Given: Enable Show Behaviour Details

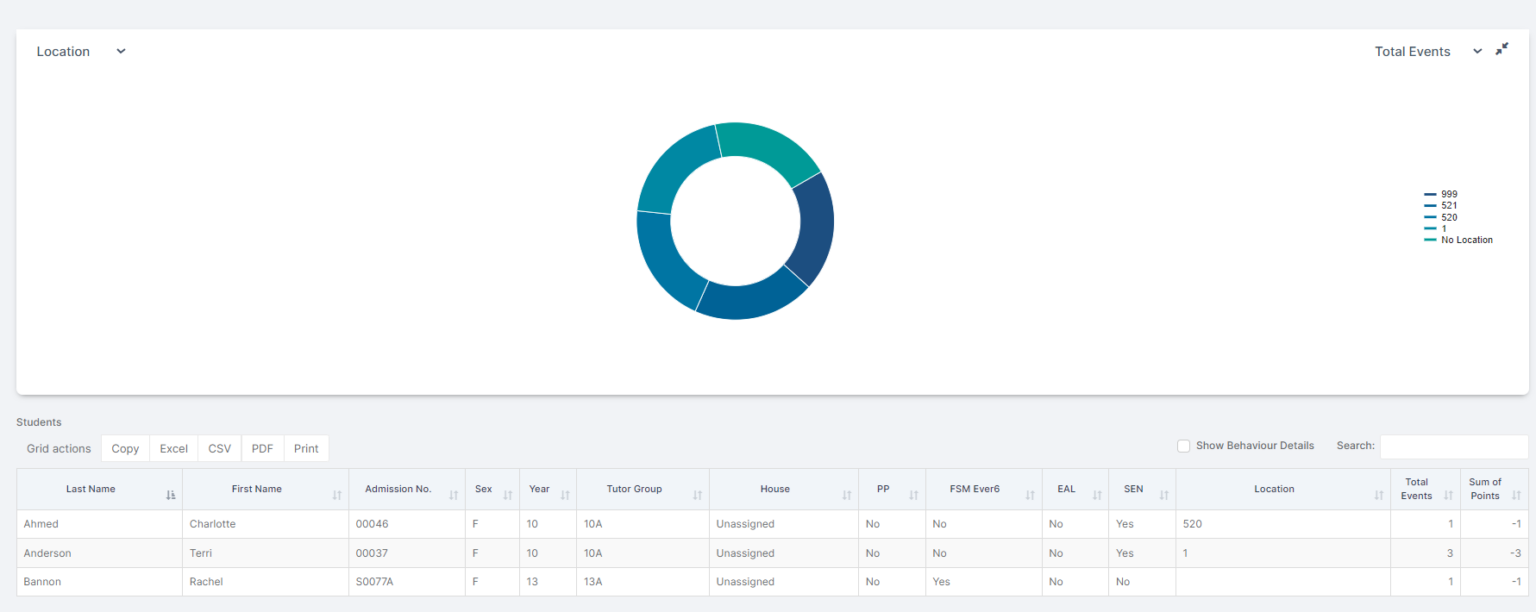Looking at the screenshot, I should pyautogui.click(x=1183, y=445).
